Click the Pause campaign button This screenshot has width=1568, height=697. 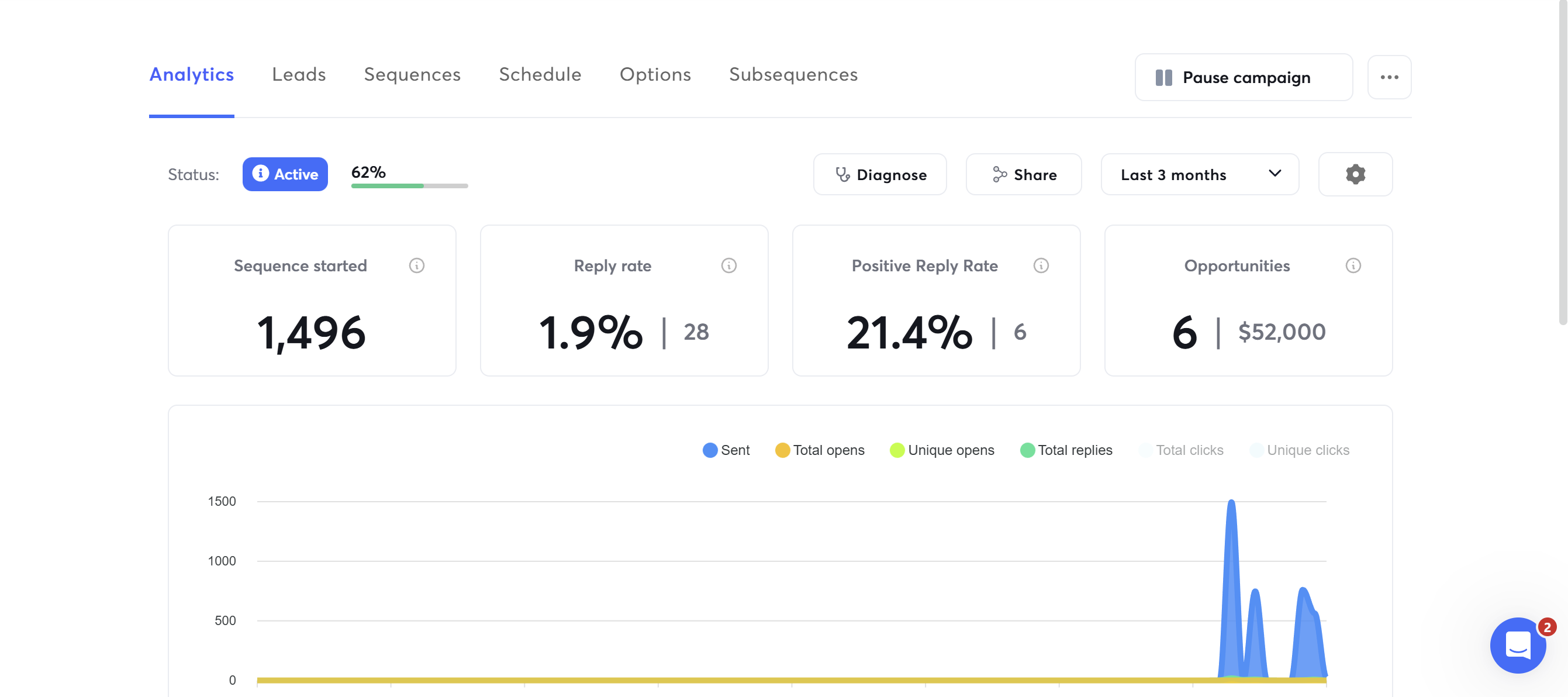coord(1244,77)
